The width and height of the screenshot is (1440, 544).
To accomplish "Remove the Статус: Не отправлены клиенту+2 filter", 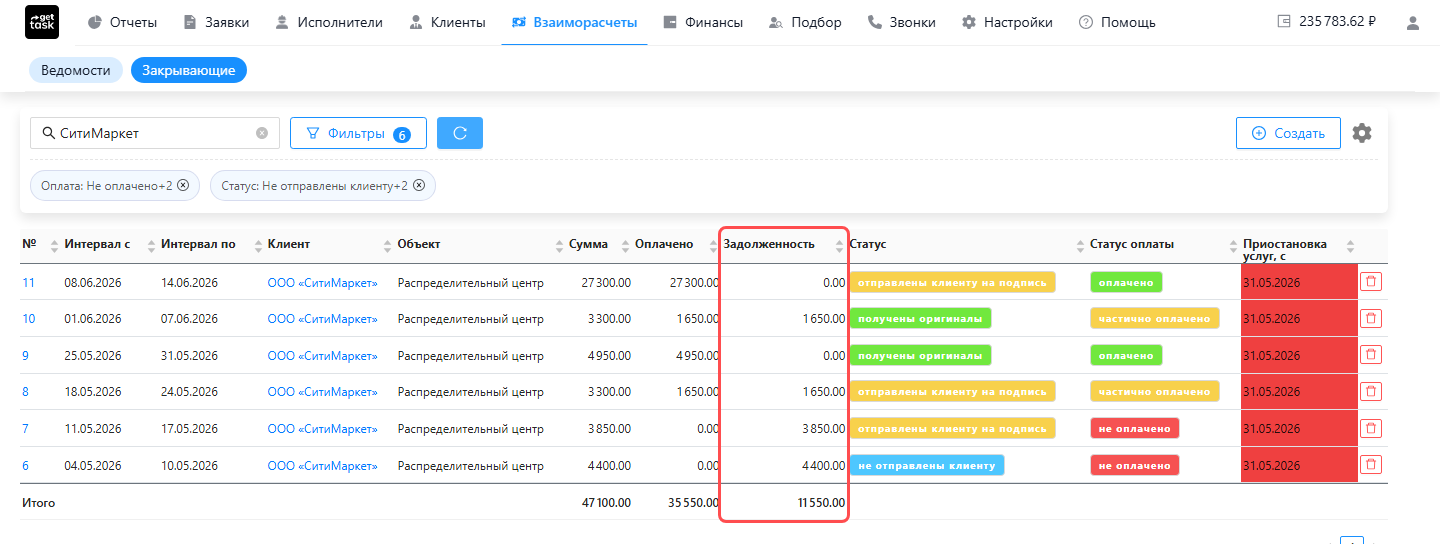I will click(419, 186).
